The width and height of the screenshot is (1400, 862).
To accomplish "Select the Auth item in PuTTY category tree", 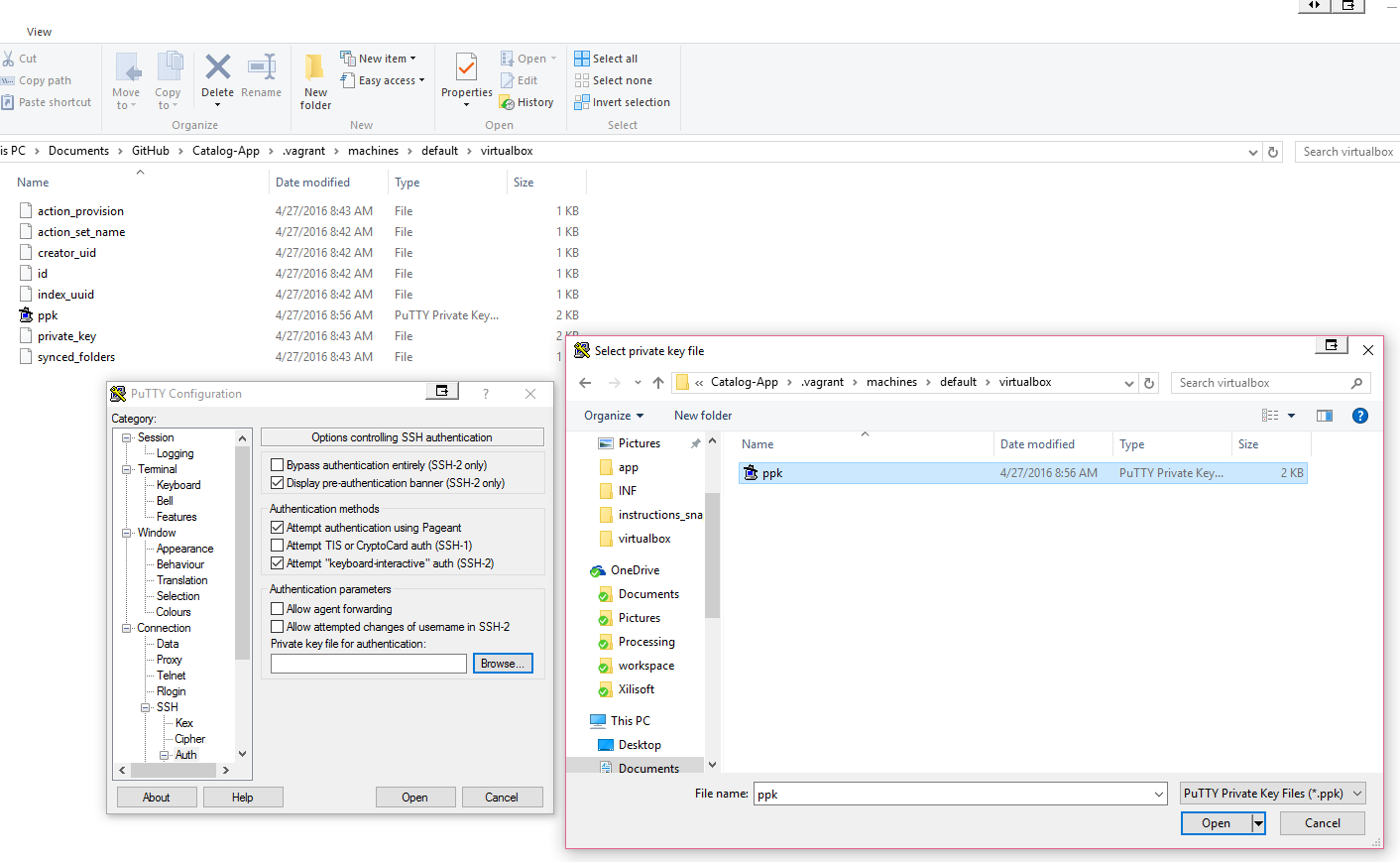I will point(186,755).
